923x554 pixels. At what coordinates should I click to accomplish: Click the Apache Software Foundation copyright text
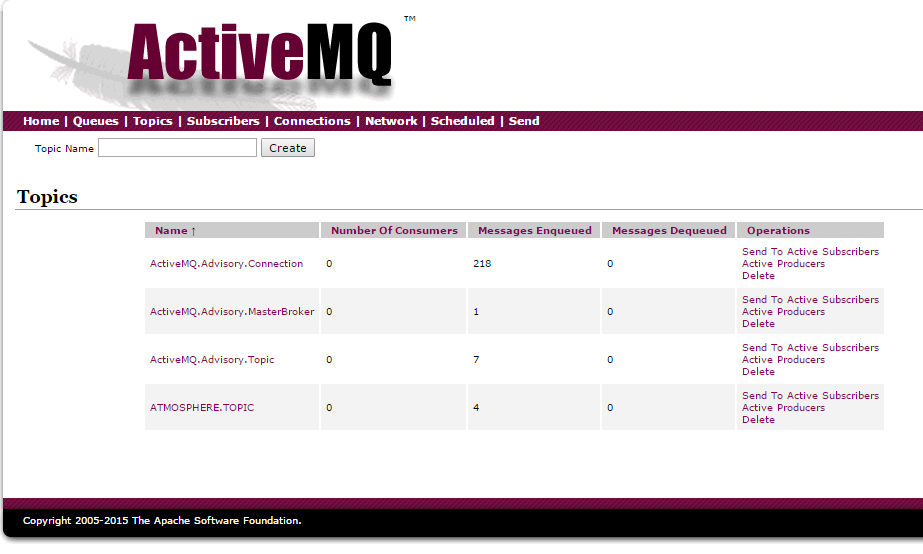tap(162, 520)
